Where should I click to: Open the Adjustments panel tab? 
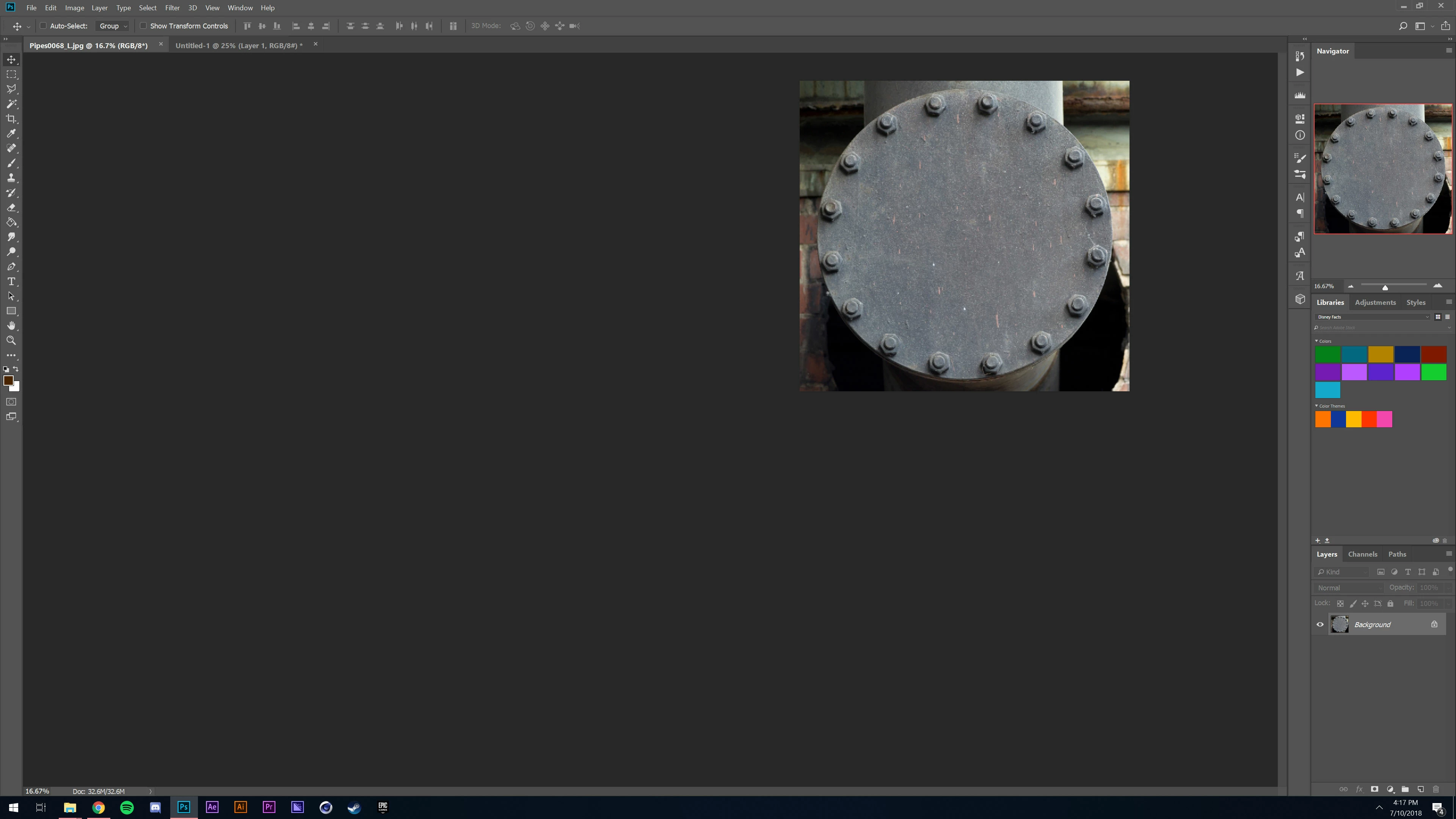pyautogui.click(x=1375, y=303)
